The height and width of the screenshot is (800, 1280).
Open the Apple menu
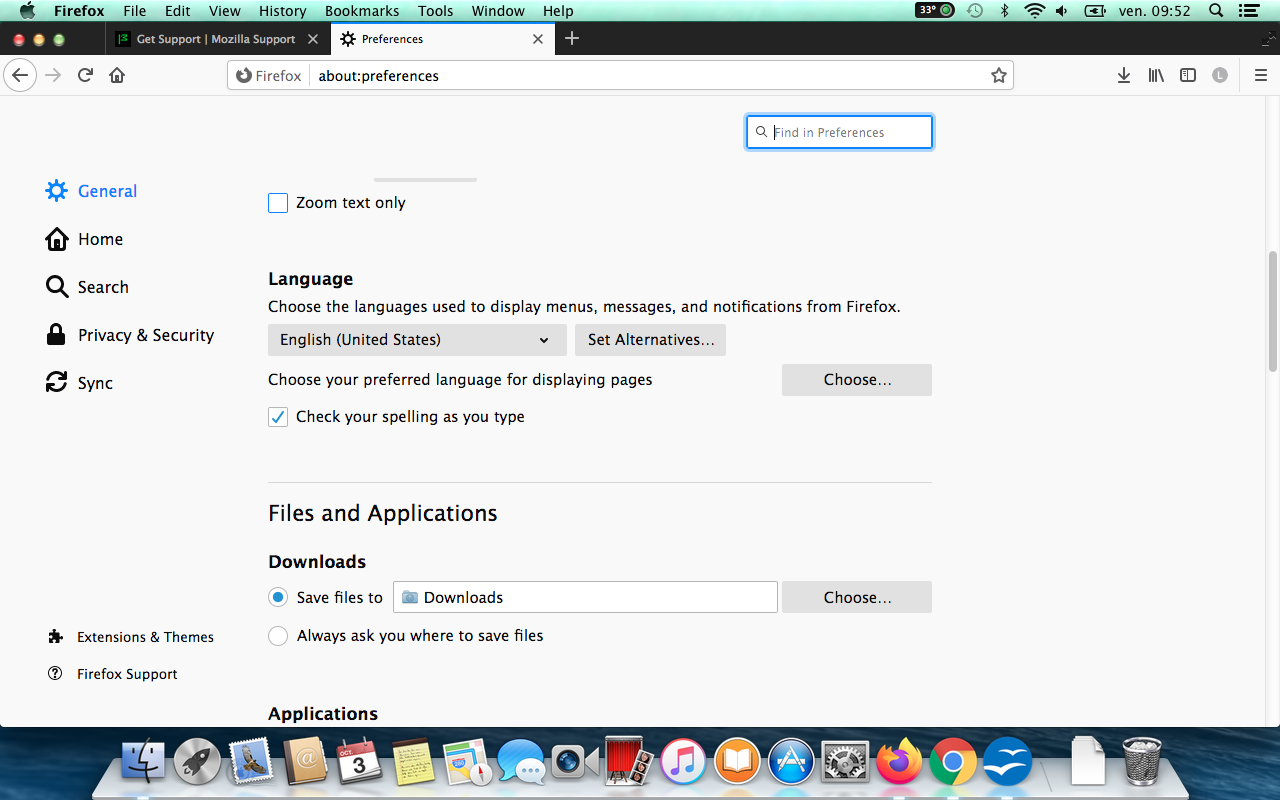click(27, 11)
